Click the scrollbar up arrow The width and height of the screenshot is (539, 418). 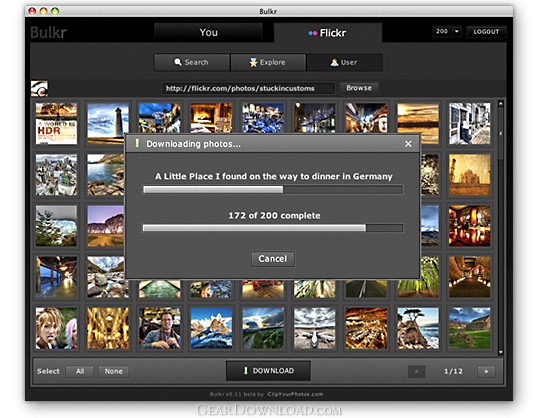500,103
